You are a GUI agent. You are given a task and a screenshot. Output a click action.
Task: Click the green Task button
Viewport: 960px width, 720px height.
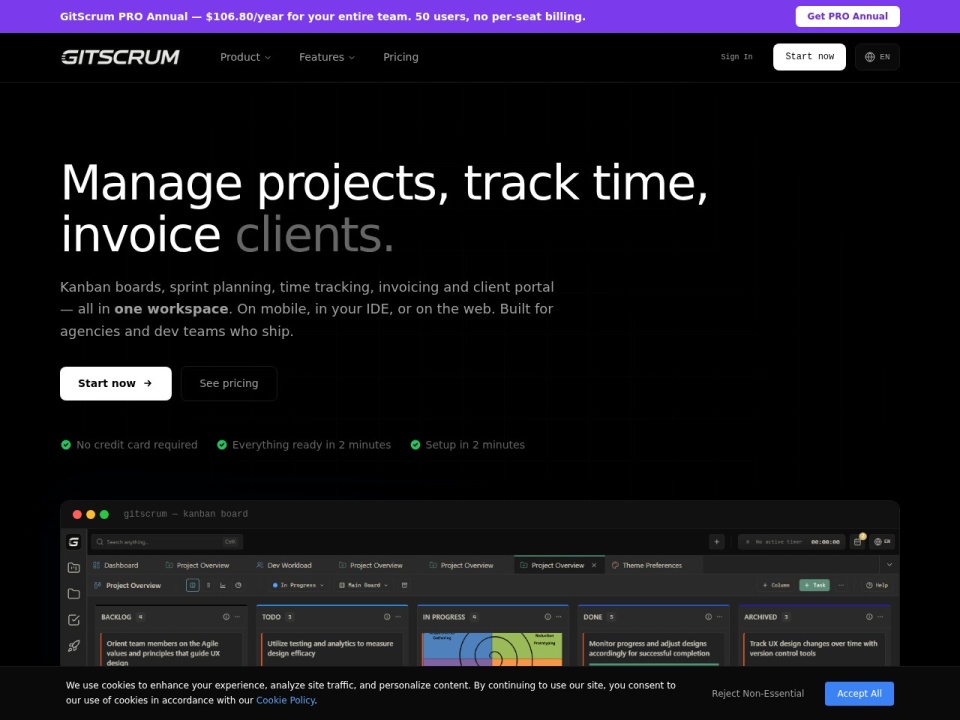click(x=814, y=585)
